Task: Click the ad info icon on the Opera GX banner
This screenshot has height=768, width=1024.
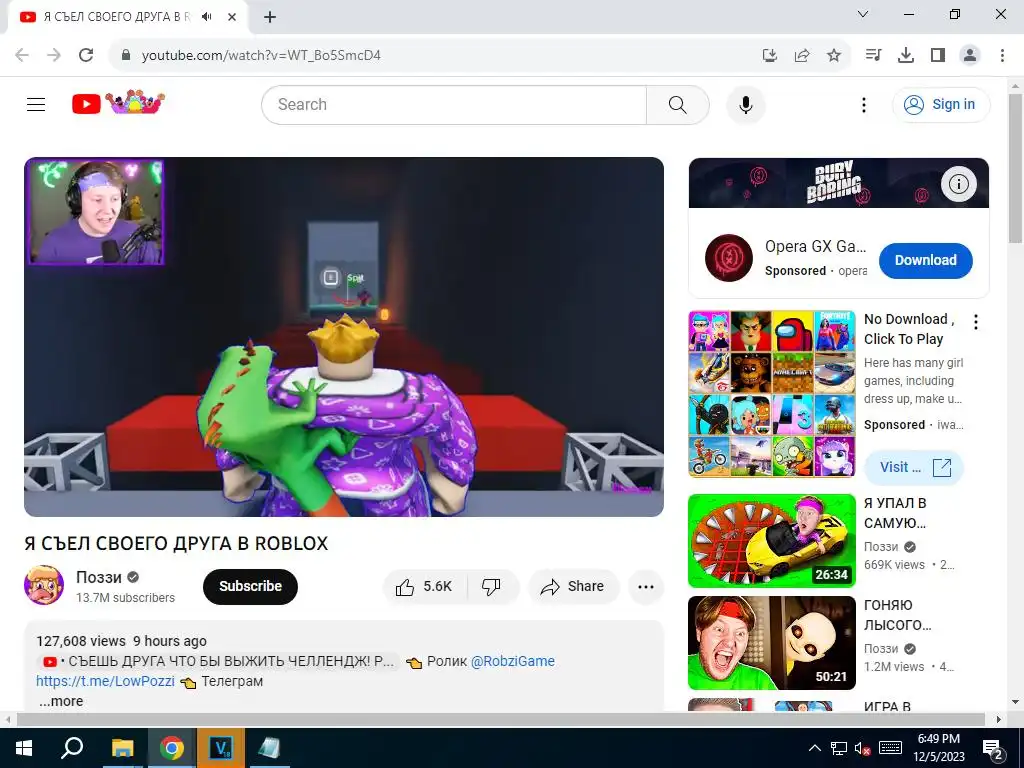Action: (958, 184)
